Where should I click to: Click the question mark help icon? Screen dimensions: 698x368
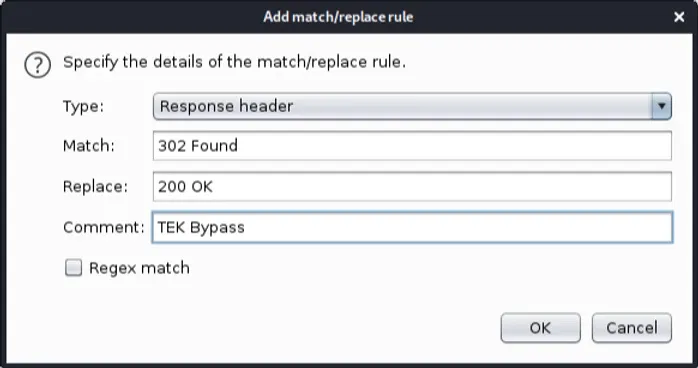click(x=37, y=65)
